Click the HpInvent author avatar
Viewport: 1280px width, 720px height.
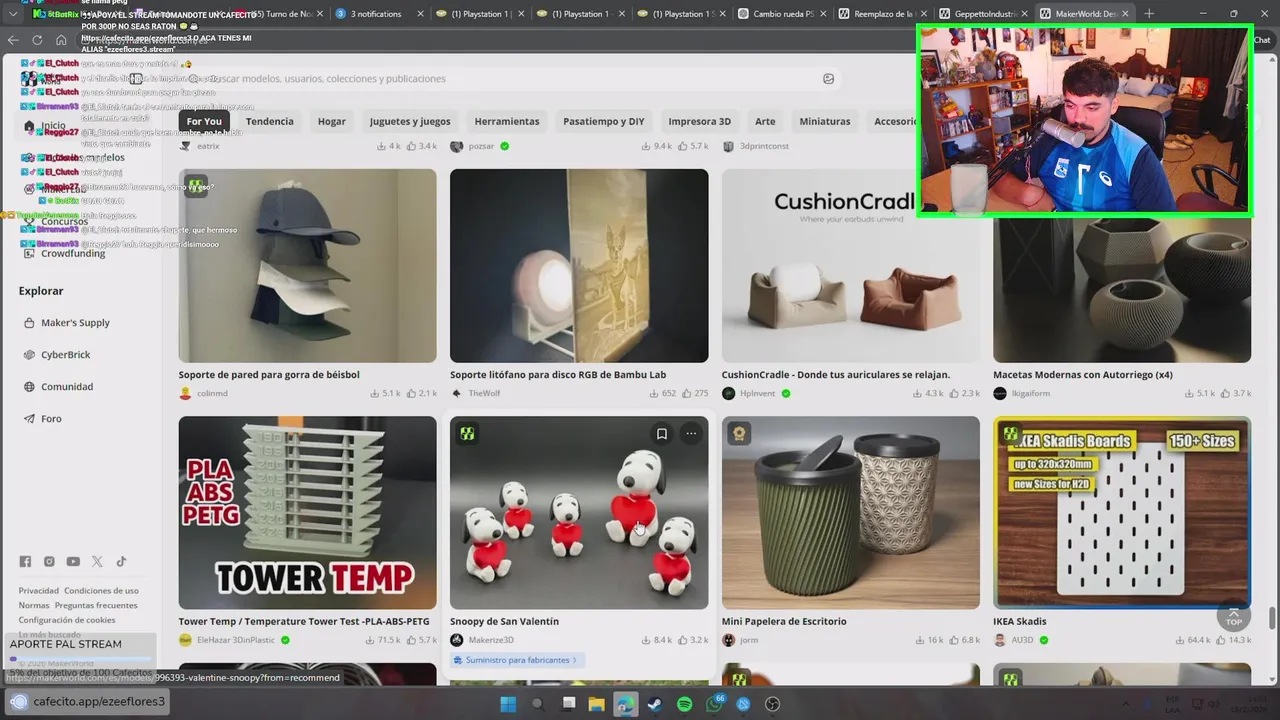729,393
